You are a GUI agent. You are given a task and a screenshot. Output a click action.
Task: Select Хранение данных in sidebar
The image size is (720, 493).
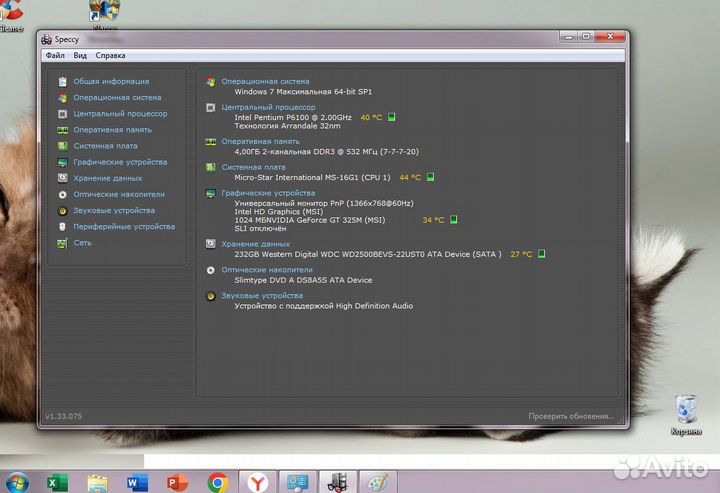(x=107, y=178)
